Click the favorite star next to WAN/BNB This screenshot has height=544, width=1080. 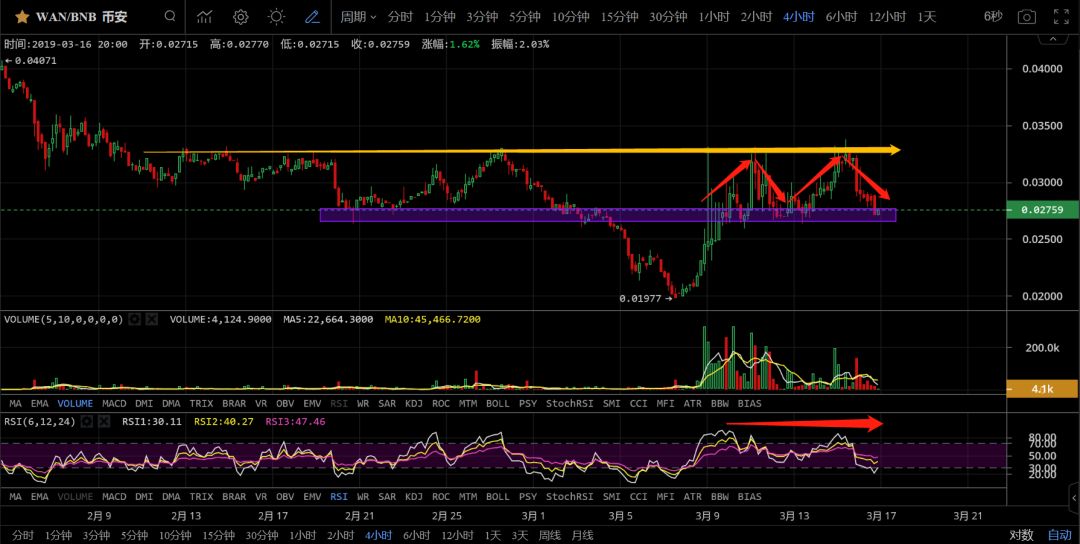[x=21, y=17]
